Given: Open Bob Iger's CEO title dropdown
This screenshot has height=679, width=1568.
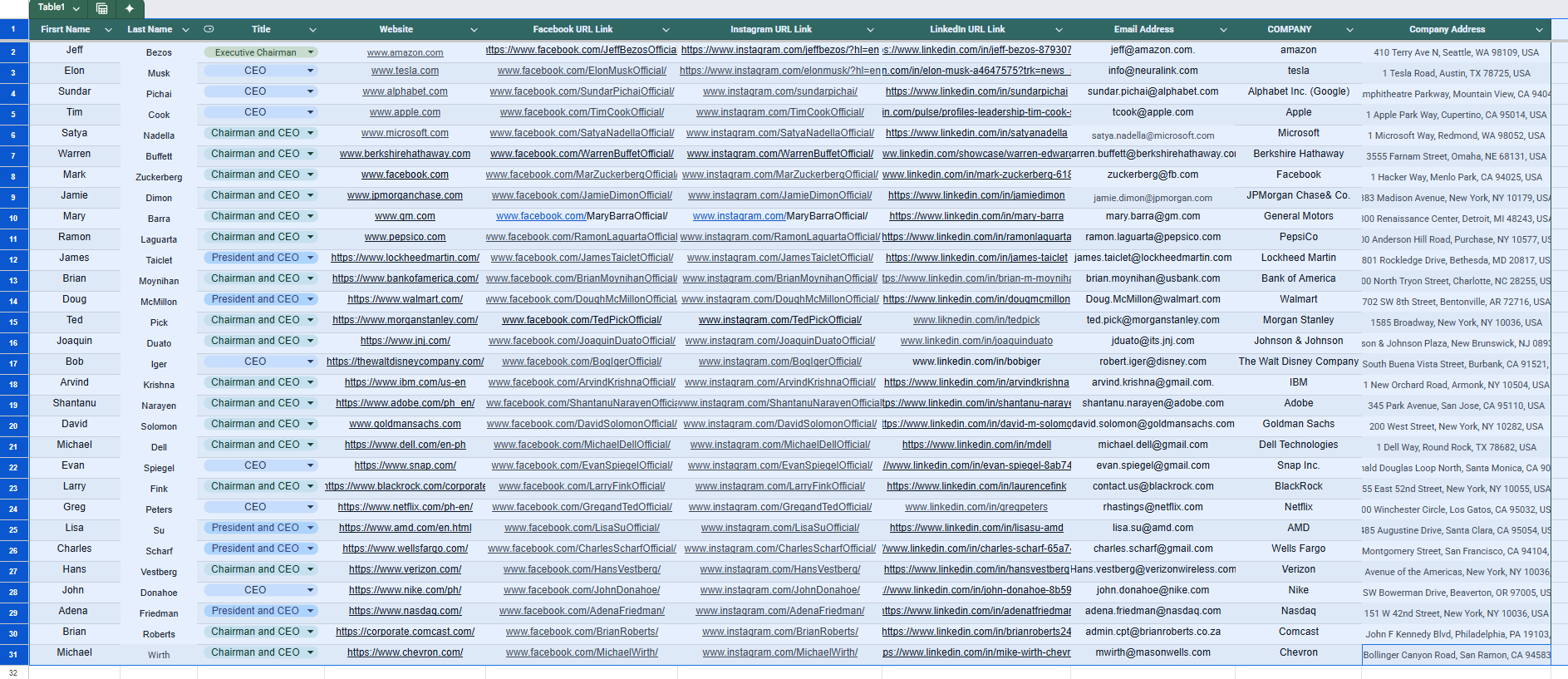Looking at the screenshot, I should coord(261,362).
